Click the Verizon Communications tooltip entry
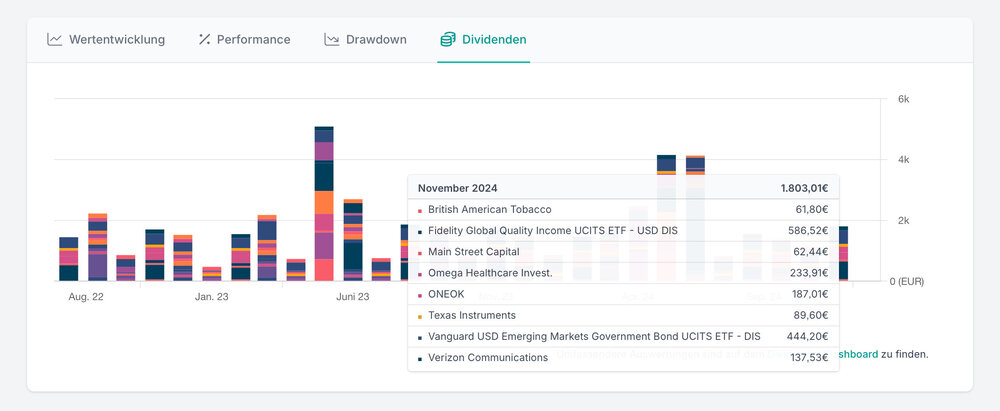The image size is (1000, 411). 623,357
